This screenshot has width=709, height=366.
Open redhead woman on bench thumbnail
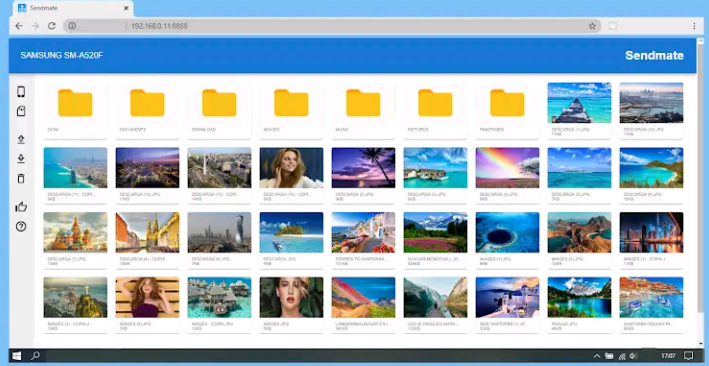[147, 297]
